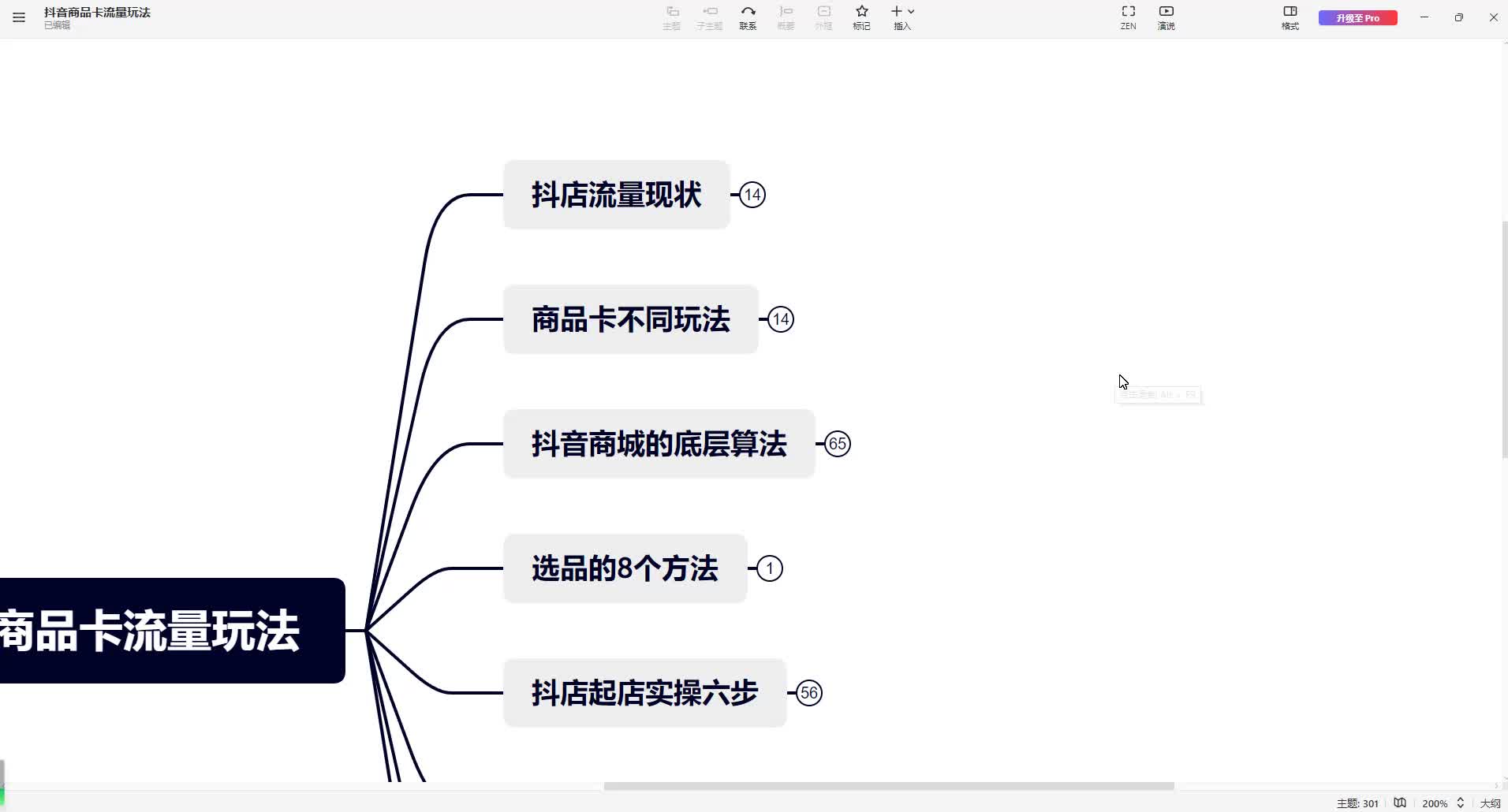
Task: Select the central 商品卡流量玩法 topic
Action: point(172,631)
